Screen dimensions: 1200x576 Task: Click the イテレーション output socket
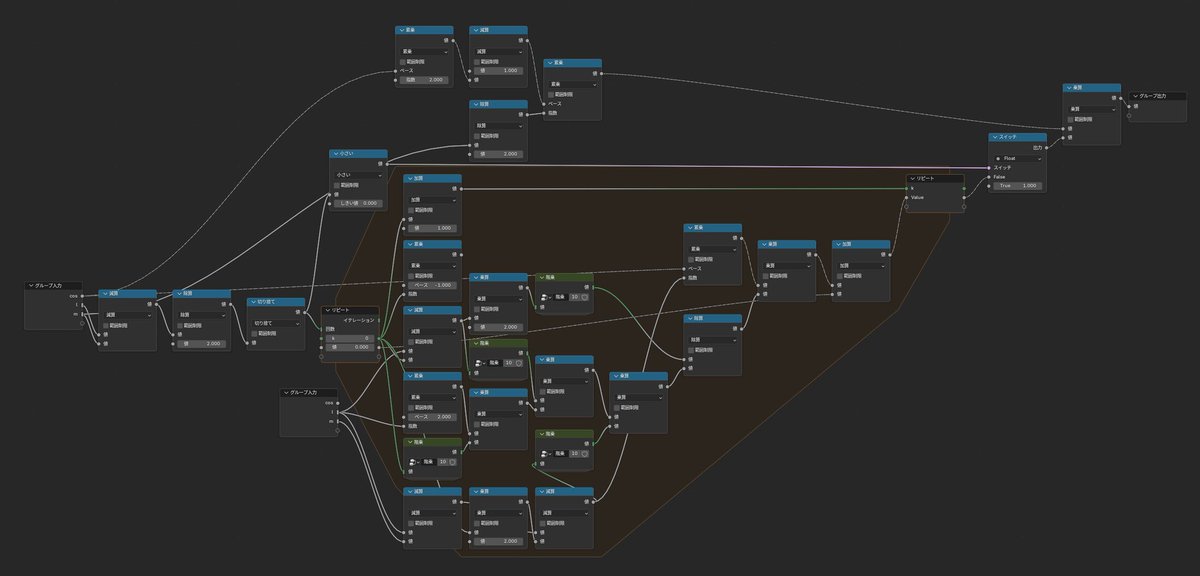380,320
